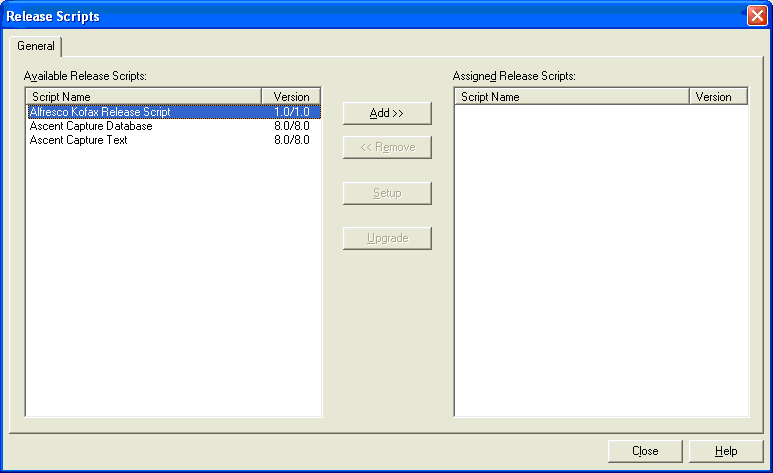Select the Alfresco Kofax Release Script row
The height and width of the screenshot is (473, 773).
coord(100,112)
